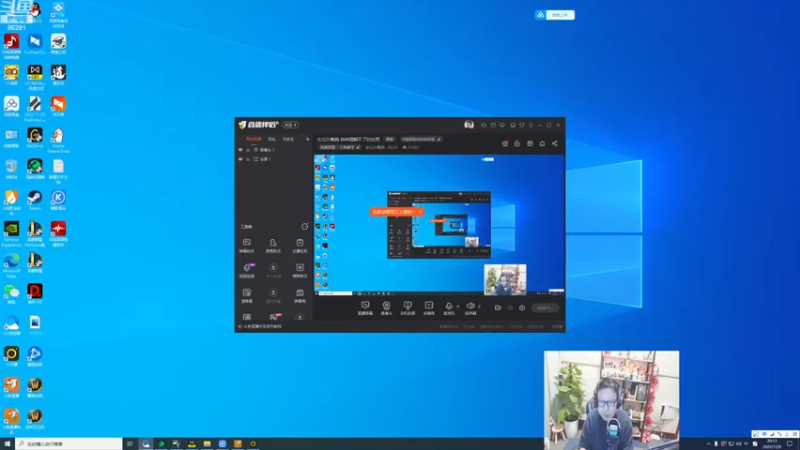Open the 弹幕助手 tool in toolbox

[x=246, y=245]
